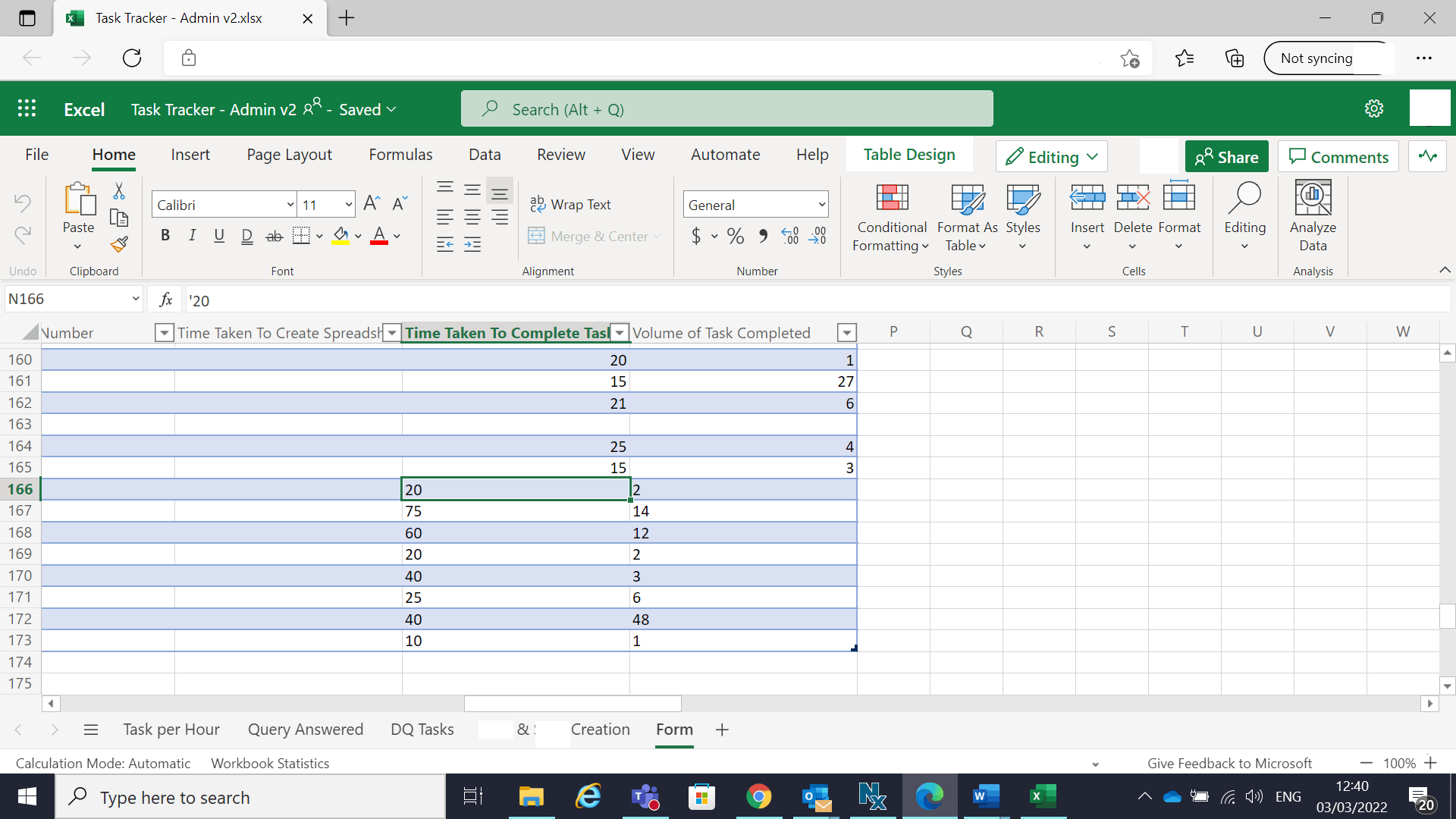This screenshot has height=819, width=1456.
Task: Click the Format Painter brush icon
Action: [119, 244]
